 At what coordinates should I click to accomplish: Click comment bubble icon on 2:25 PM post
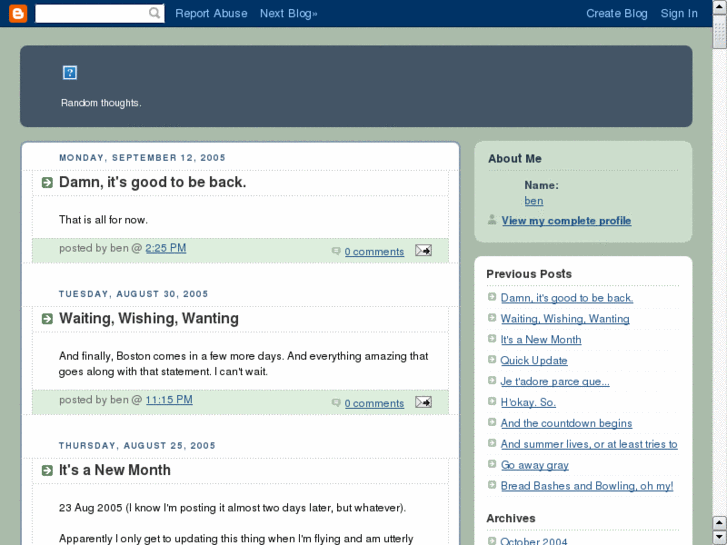[x=336, y=251]
